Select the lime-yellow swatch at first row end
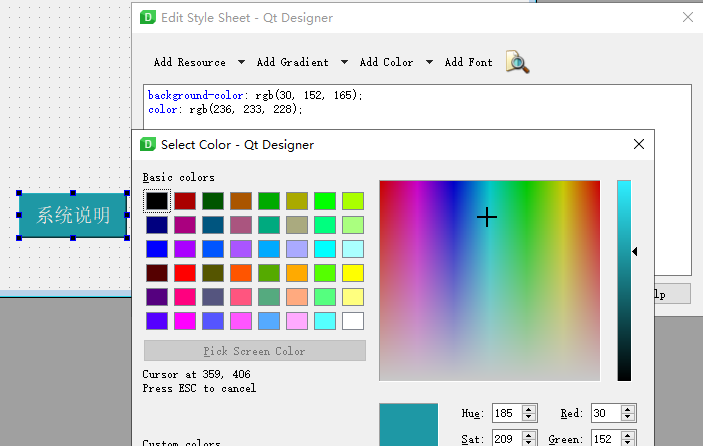 (x=353, y=201)
